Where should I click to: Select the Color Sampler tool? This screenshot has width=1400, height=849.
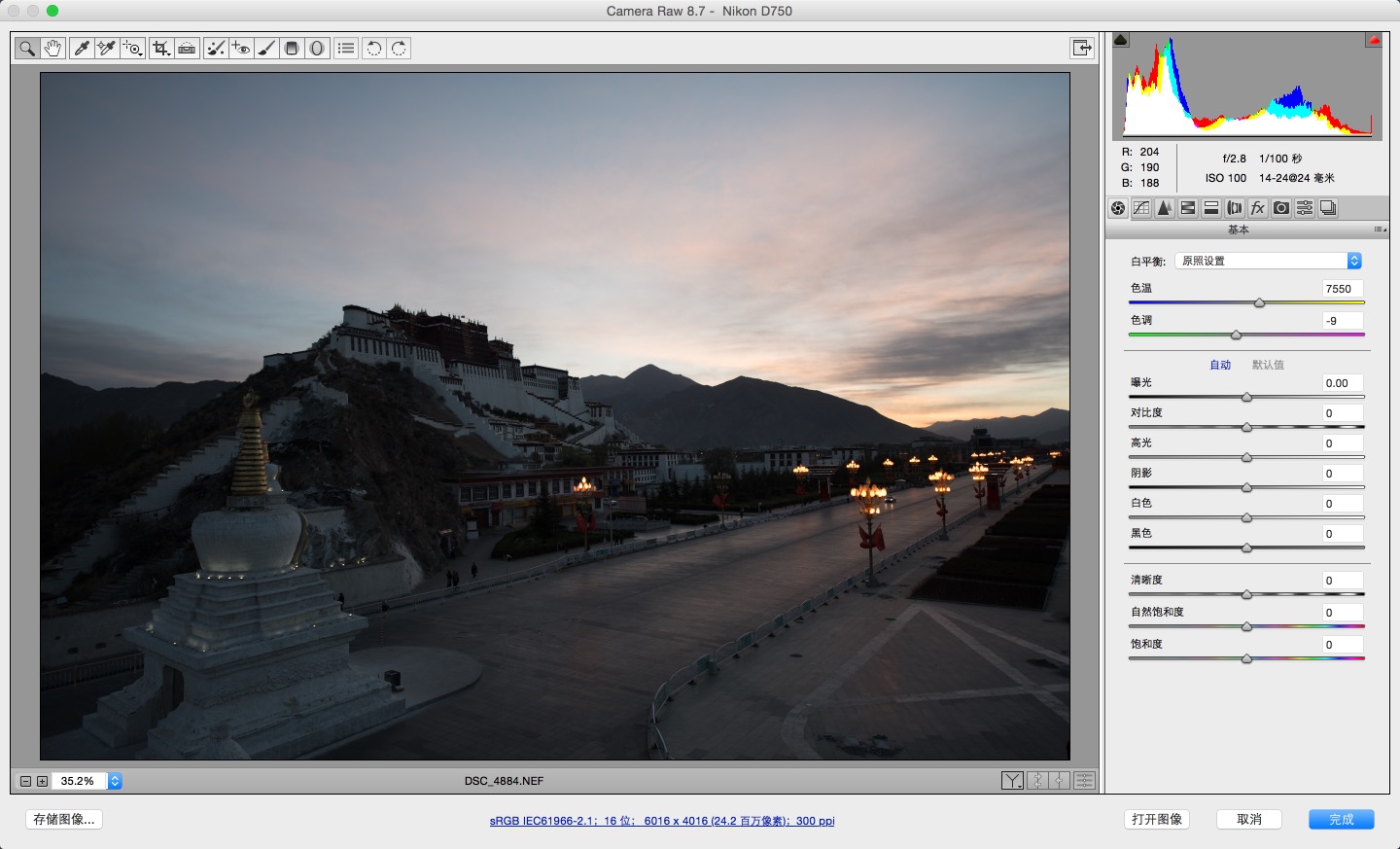(x=107, y=48)
